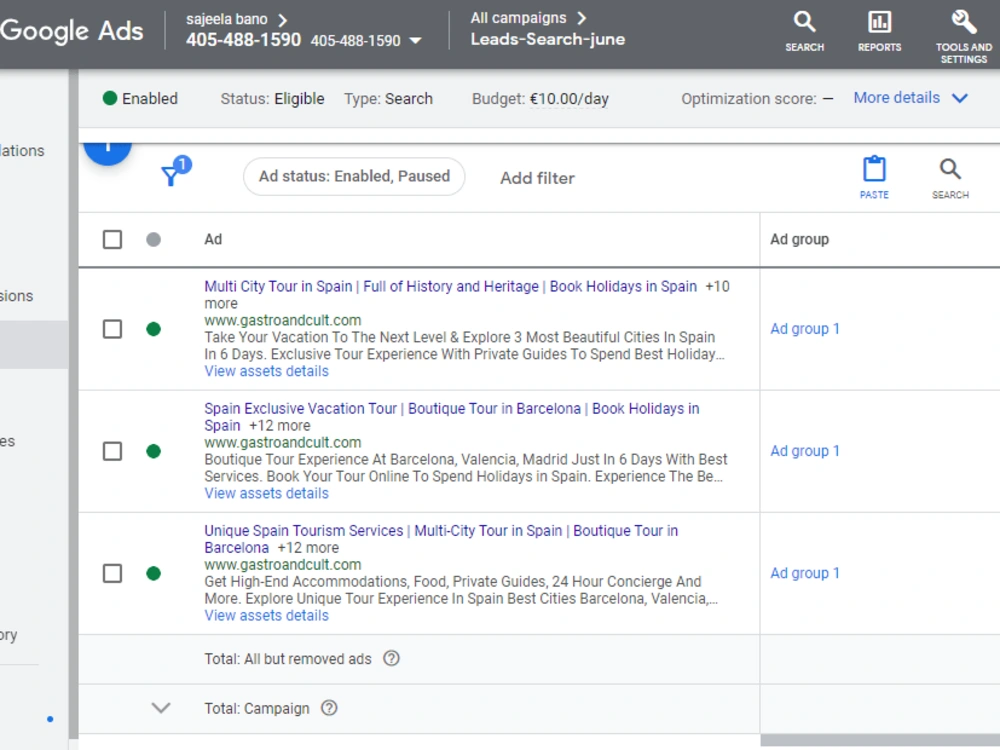
Task: Search the ads table with magnifier
Action: pyautogui.click(x=950, y=177)
